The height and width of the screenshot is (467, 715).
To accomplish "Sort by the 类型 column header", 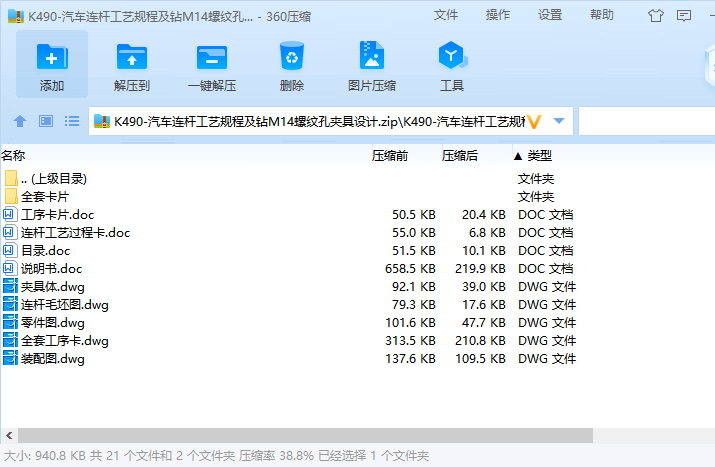I will click(539, 156).
